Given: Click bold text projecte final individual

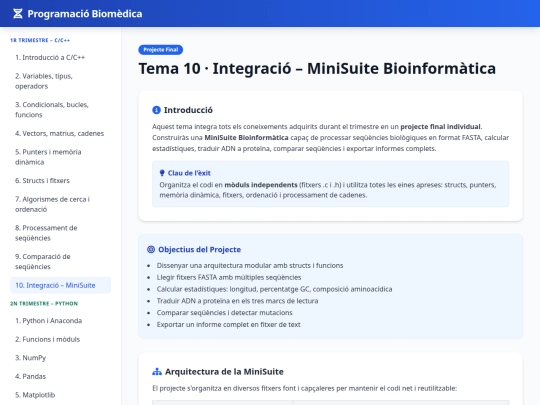Looking at the screenshot, I should click(440, 126).
